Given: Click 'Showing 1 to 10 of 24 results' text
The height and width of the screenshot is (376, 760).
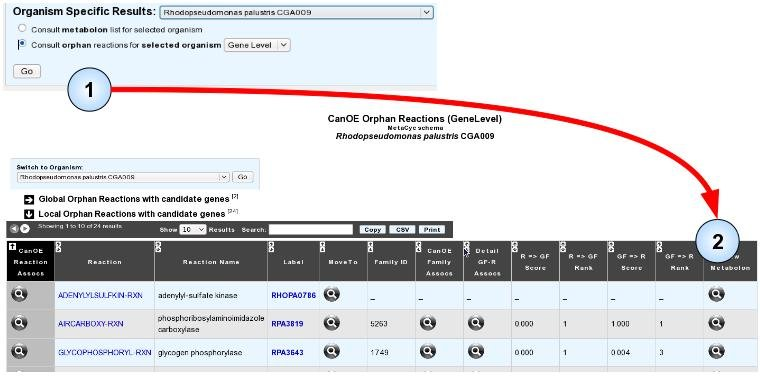Looking at the screenshot, I should [80, 227].
